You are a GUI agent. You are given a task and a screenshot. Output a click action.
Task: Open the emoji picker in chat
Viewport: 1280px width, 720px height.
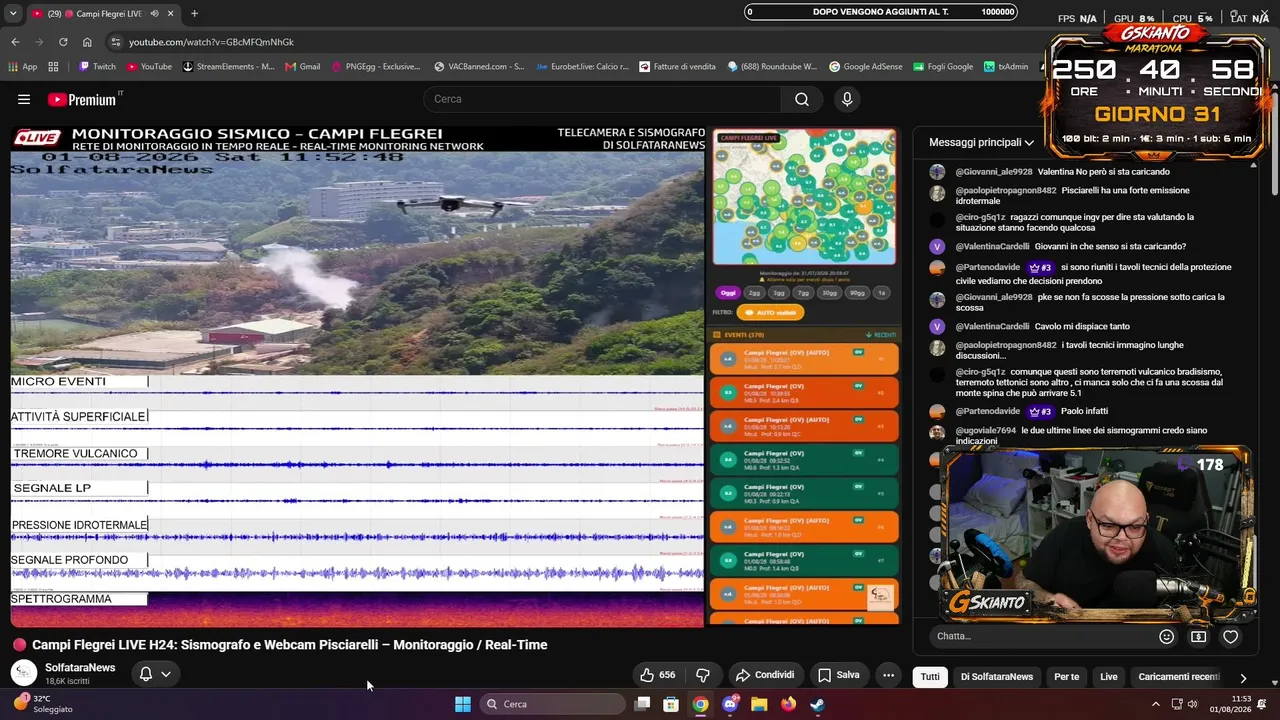pos(1166,636)
